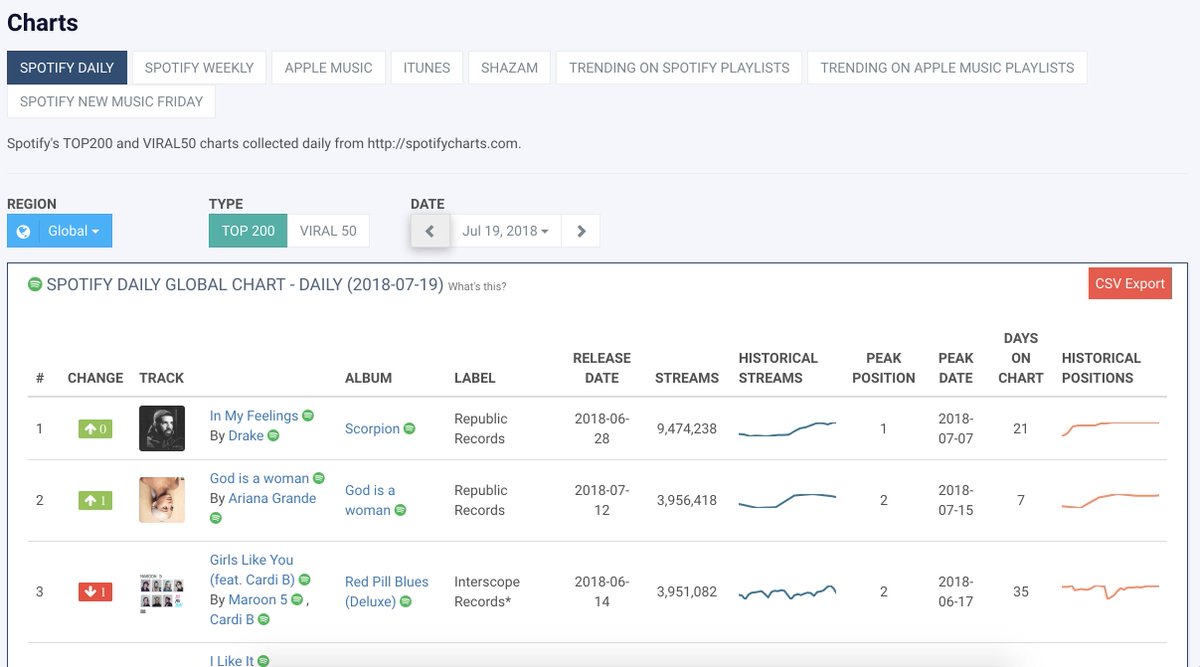Click the Spotify icon beside Drake
Viewport: 1200px width, 667px height.
pyautogui.click(x=274, y=435)
